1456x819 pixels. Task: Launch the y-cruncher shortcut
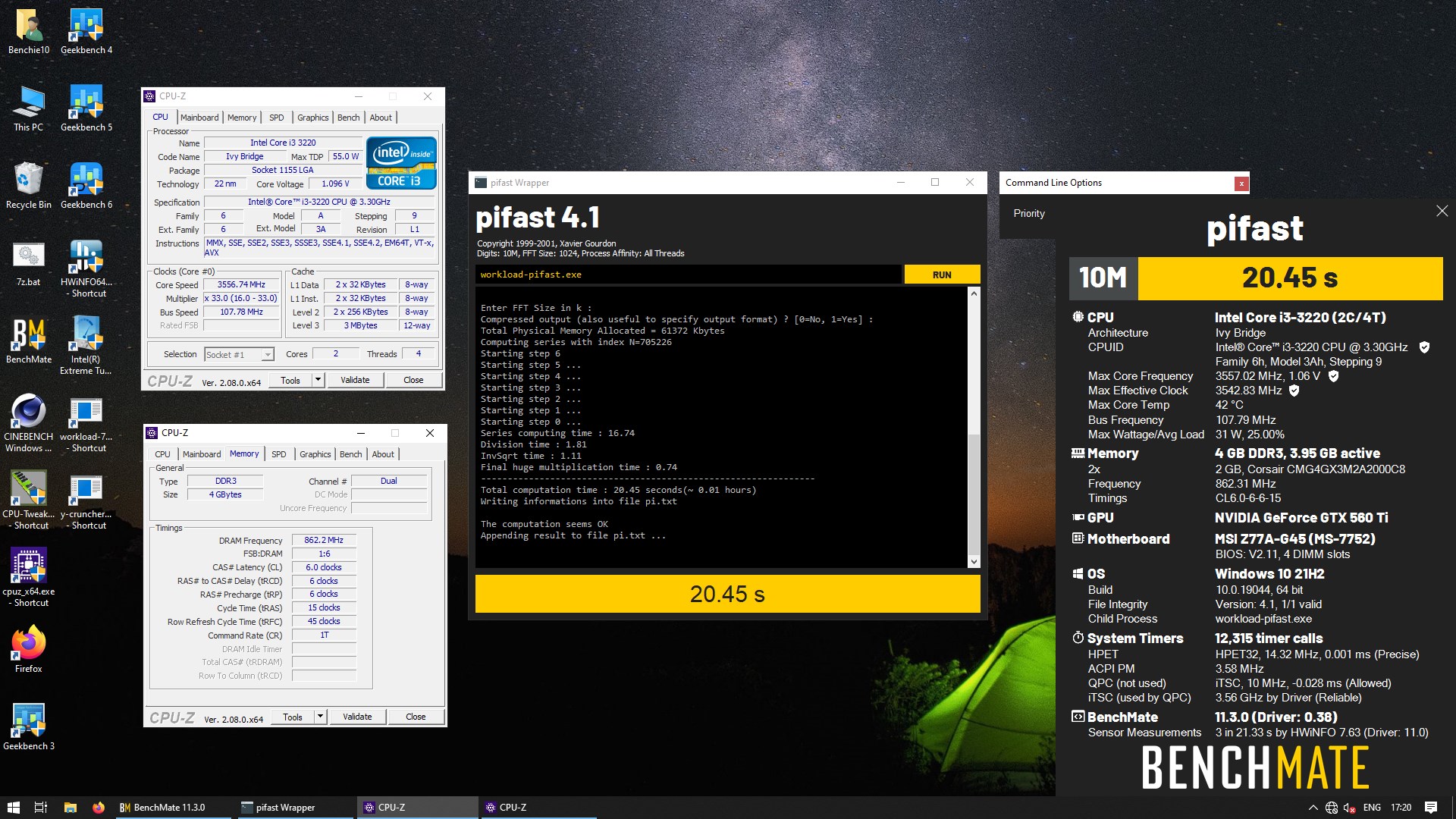(86, 501)
